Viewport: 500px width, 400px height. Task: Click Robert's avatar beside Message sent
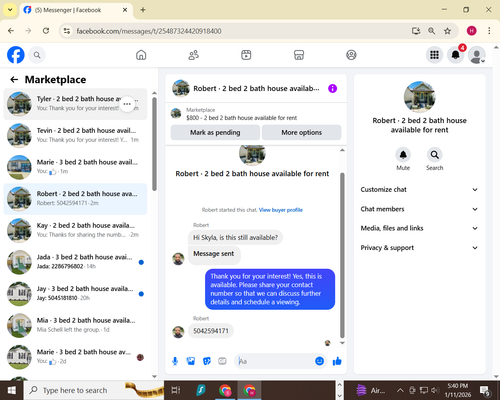pyautogui.click(x=178, y=259)
